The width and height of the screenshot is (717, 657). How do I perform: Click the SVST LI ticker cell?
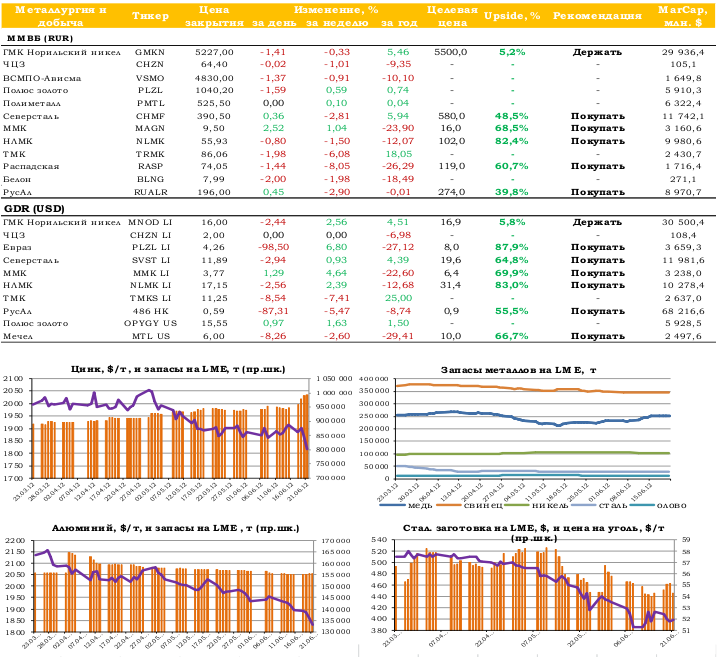[150, 260]
